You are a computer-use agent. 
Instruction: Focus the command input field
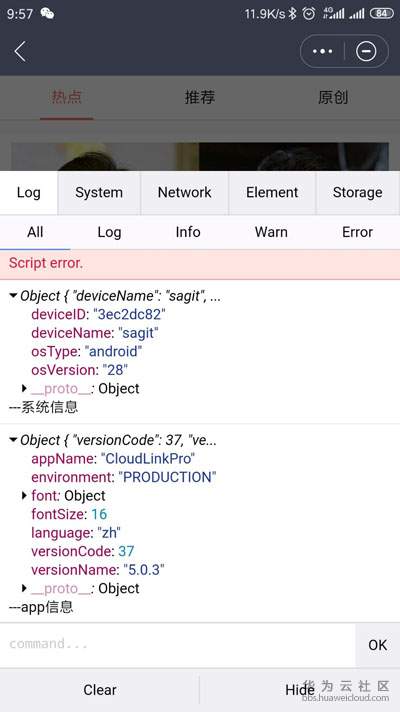(x=177, y=644)
